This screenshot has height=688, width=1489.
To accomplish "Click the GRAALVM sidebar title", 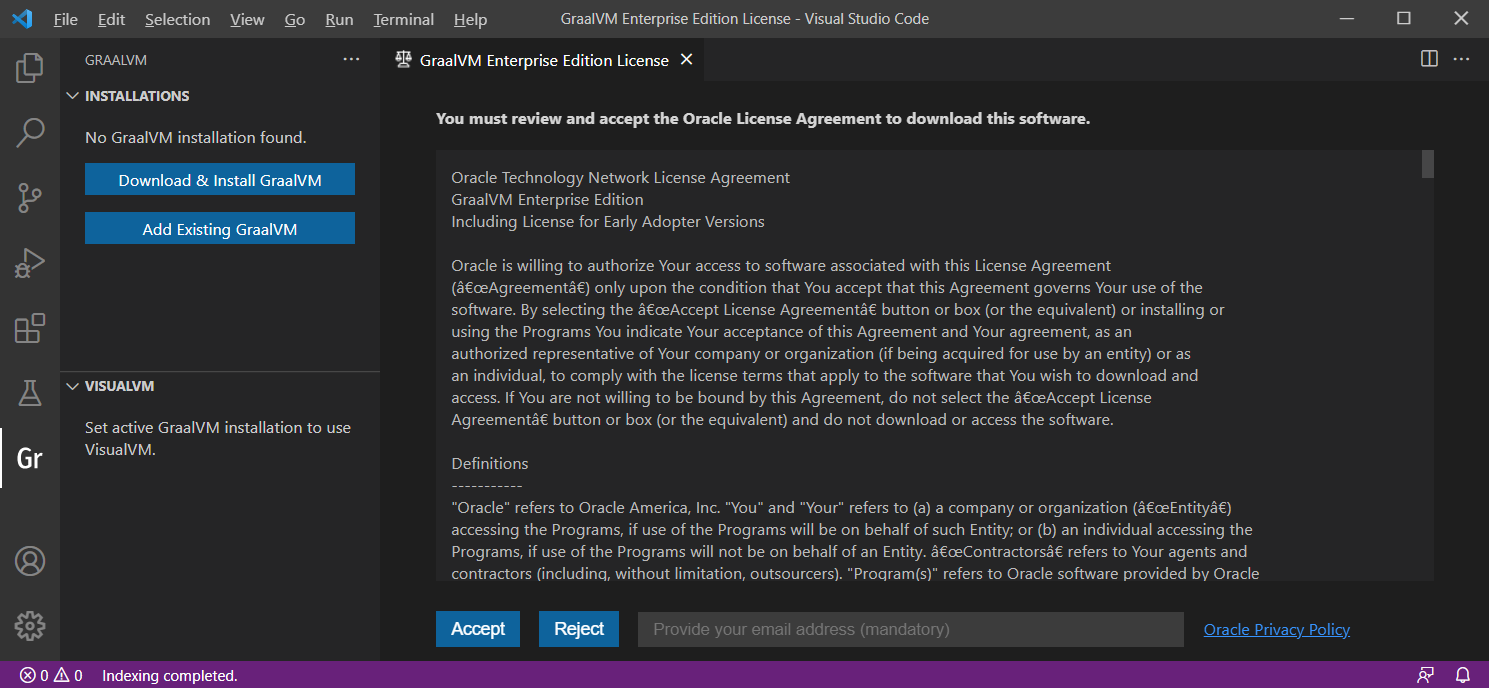I will coord(116,60).
